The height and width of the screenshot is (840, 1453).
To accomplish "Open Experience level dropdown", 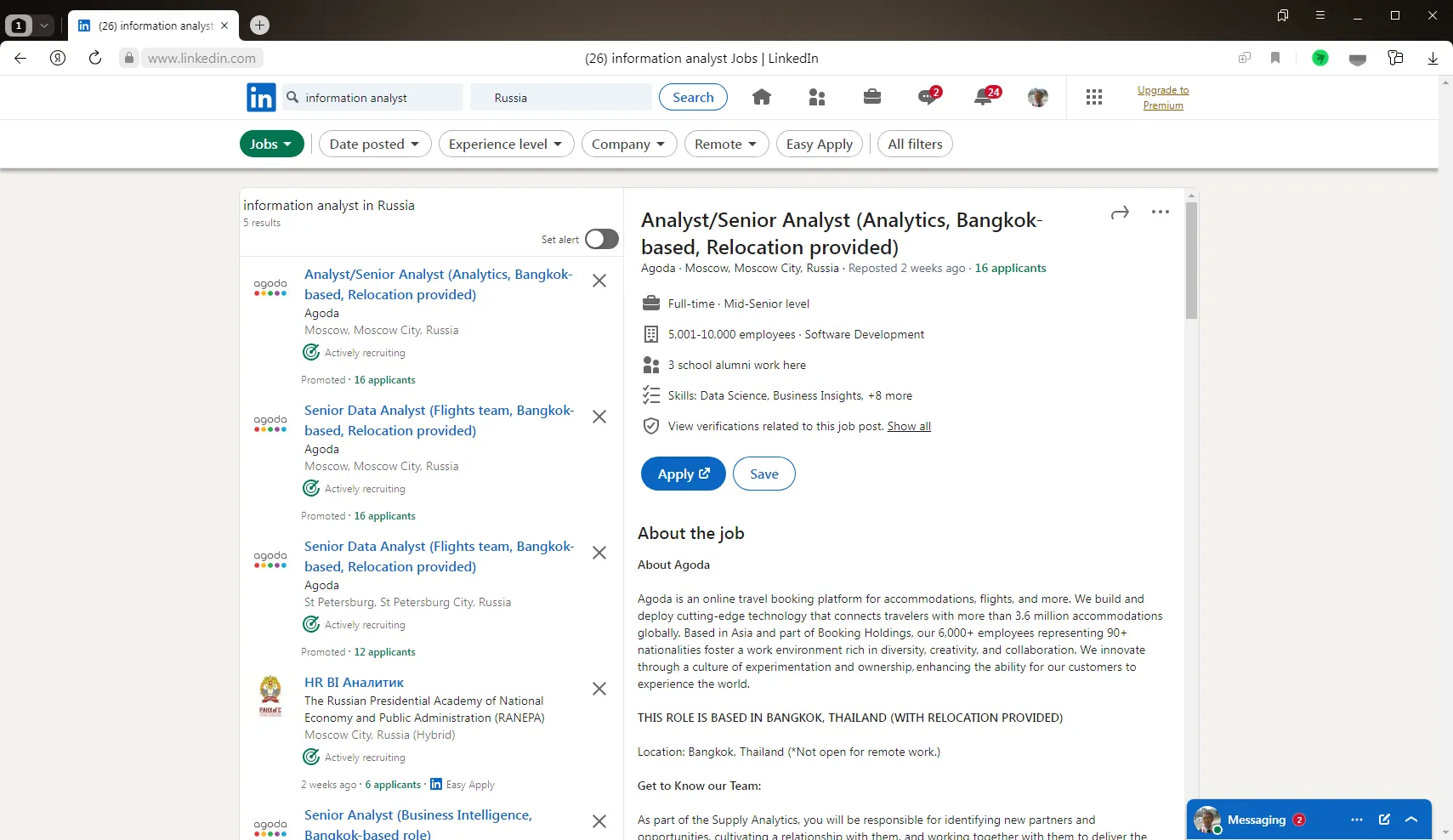I will click(x=507, y=145).
